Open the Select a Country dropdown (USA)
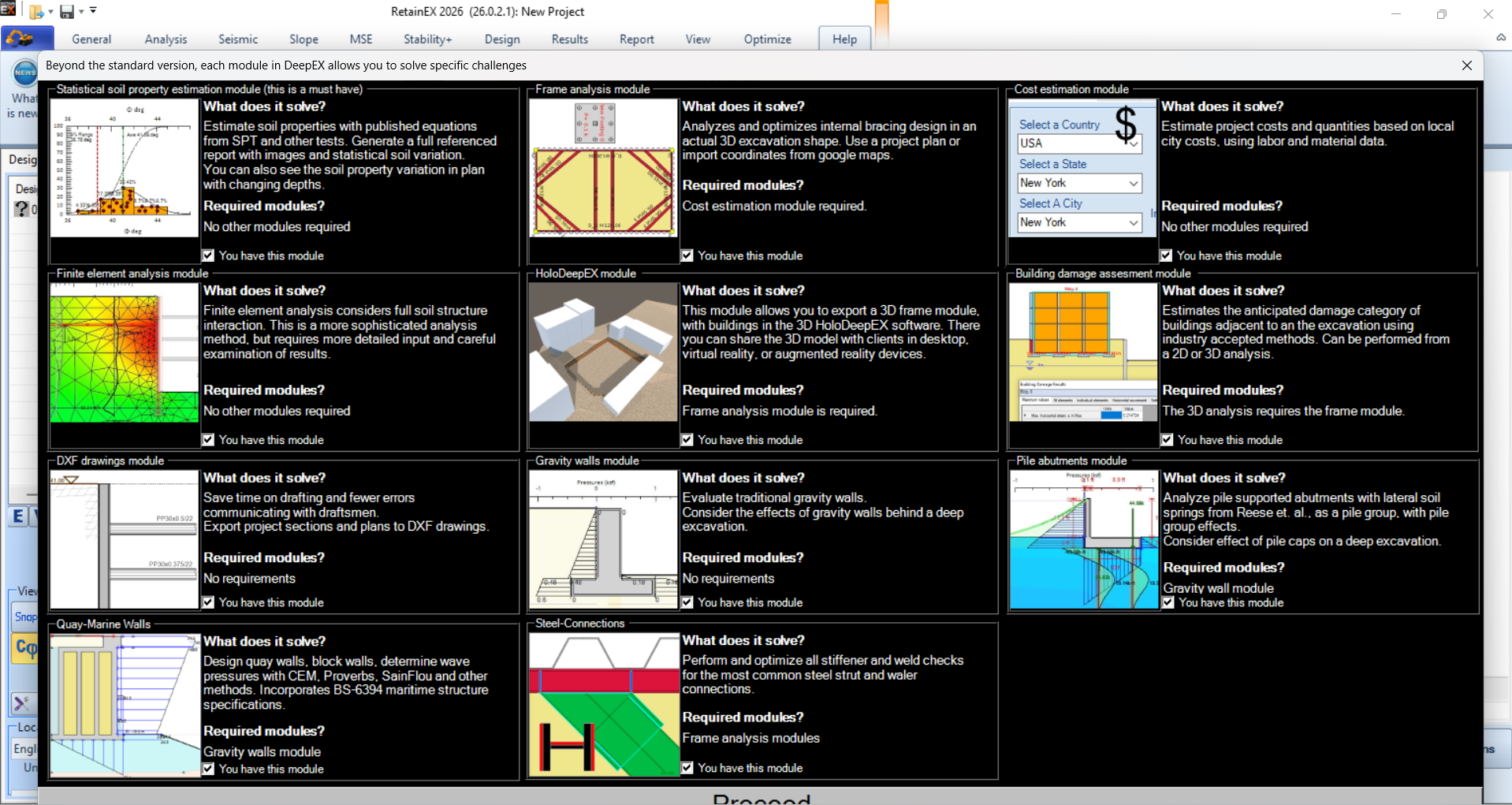The height and width of the screenshot is (805, 1512). (x=1080, y=143)
